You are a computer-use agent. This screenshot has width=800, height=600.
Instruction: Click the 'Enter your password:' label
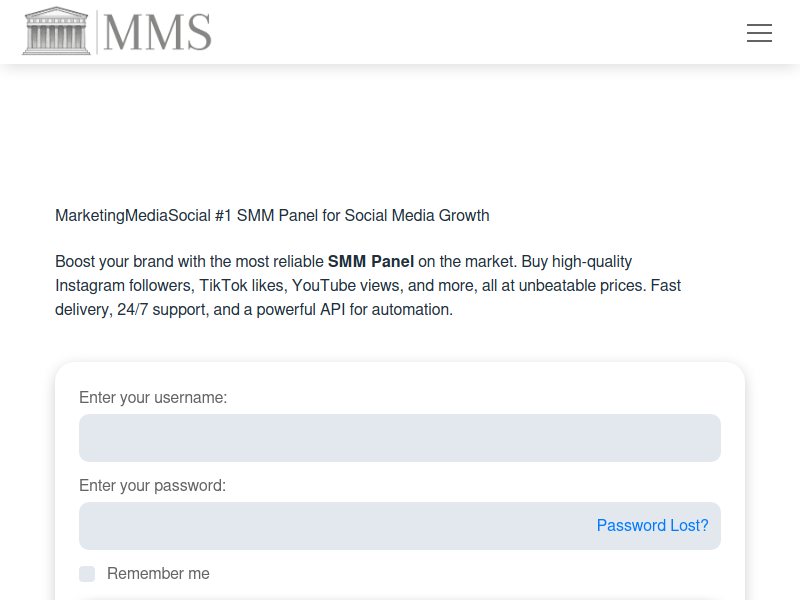[x=153, y=485]
